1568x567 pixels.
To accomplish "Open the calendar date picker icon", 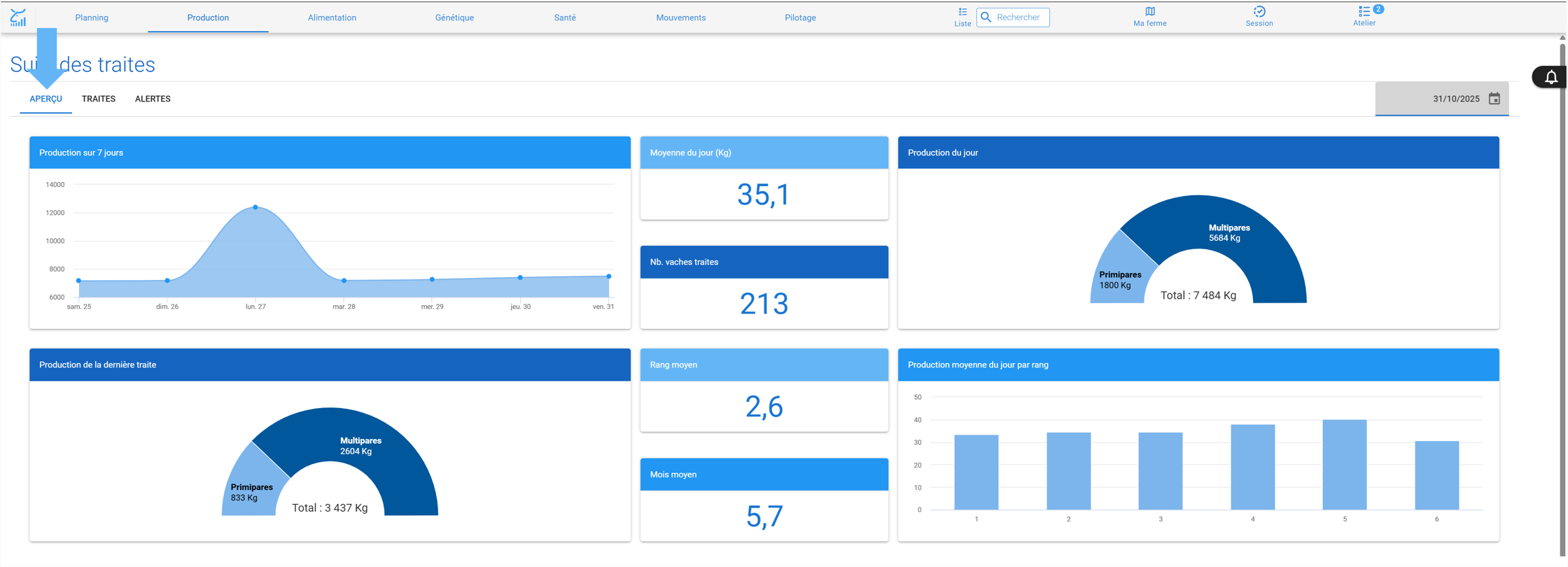I will (x=1494, y=99).
